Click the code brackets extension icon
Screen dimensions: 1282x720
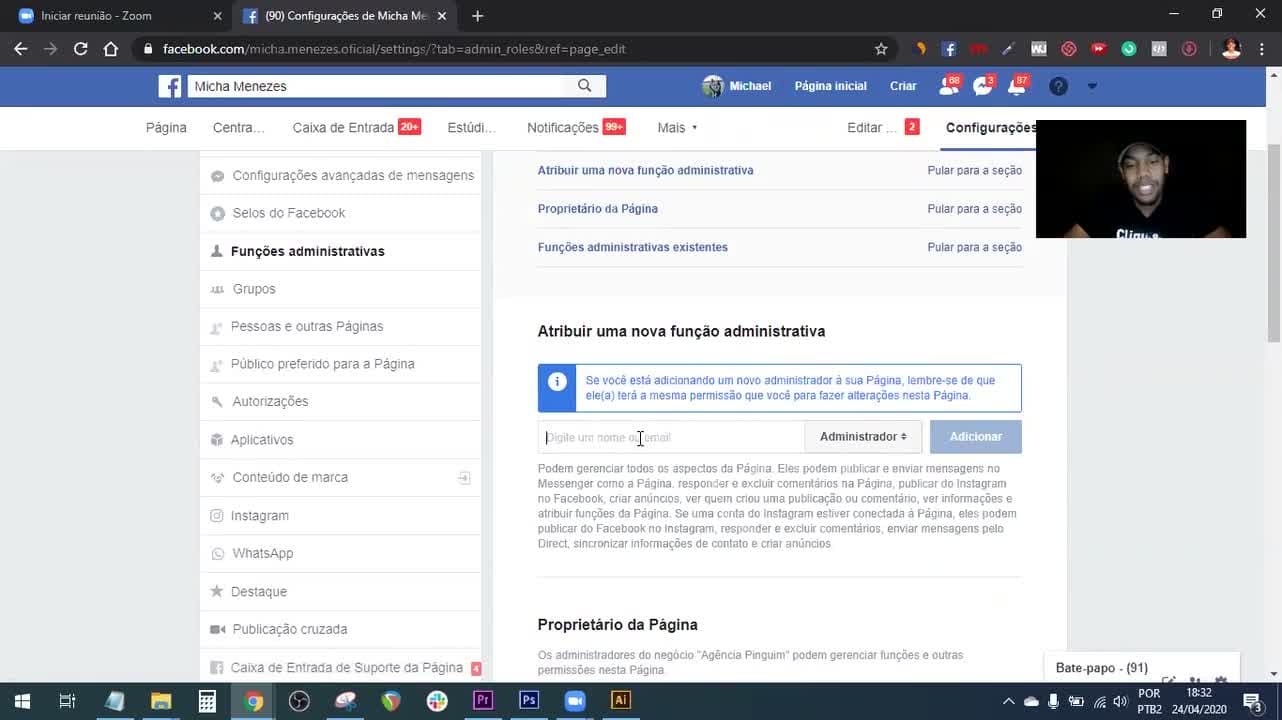(x=1159, y=49)
